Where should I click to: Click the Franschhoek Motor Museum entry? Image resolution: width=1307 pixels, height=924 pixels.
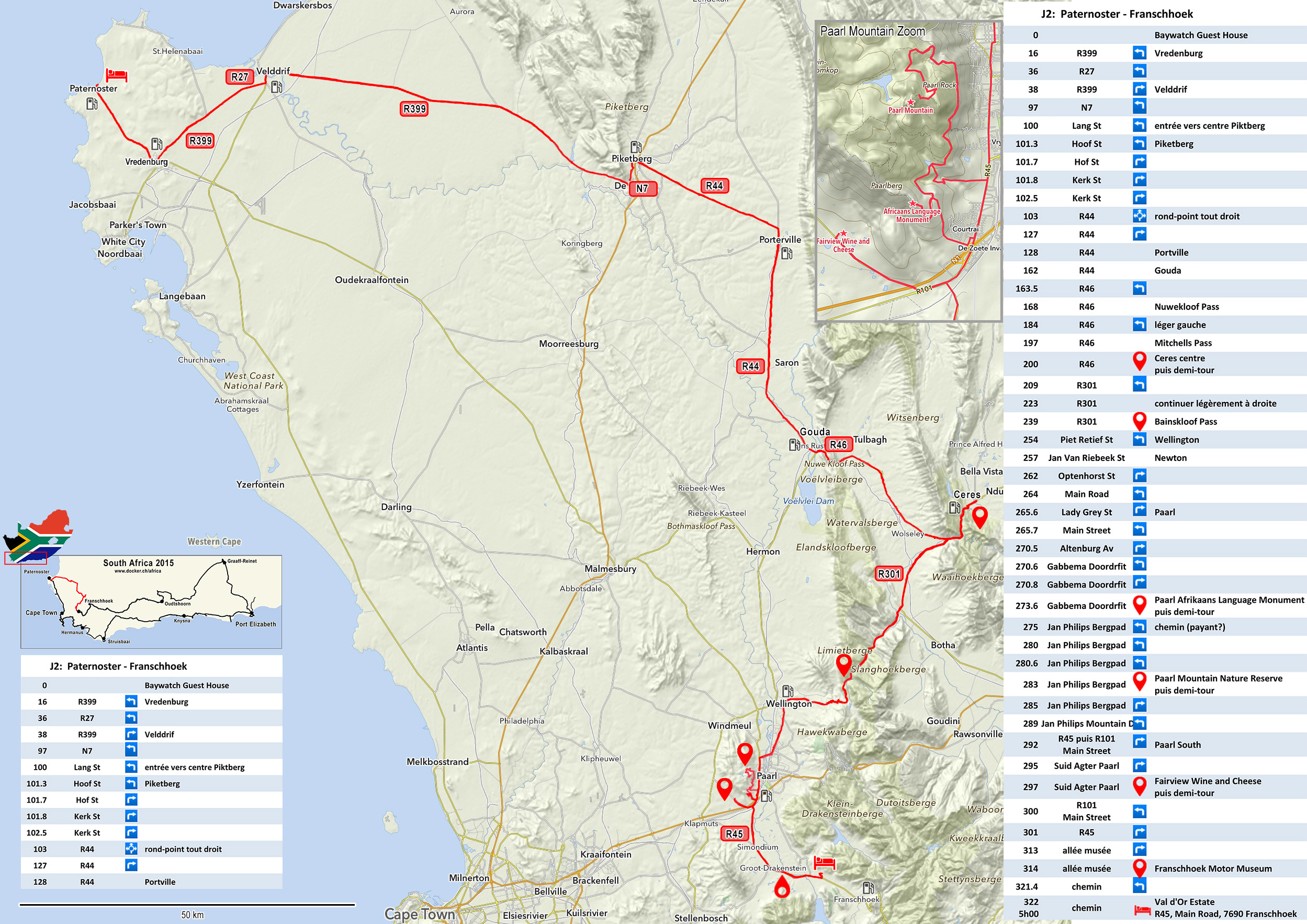(x=1212, y=868)
